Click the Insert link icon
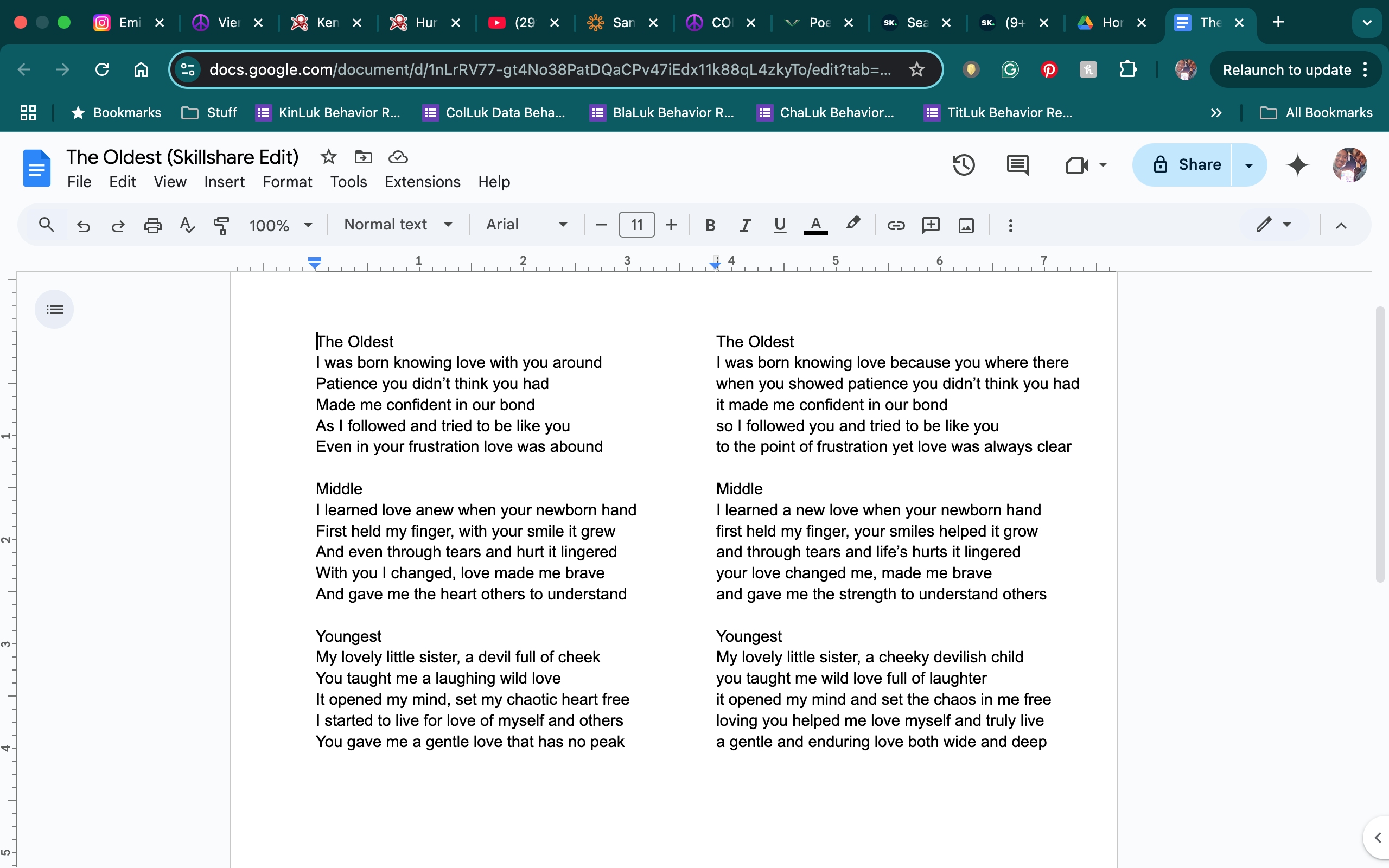Image resolution: width=1389 pixels, height=868 pixels. 896,225
